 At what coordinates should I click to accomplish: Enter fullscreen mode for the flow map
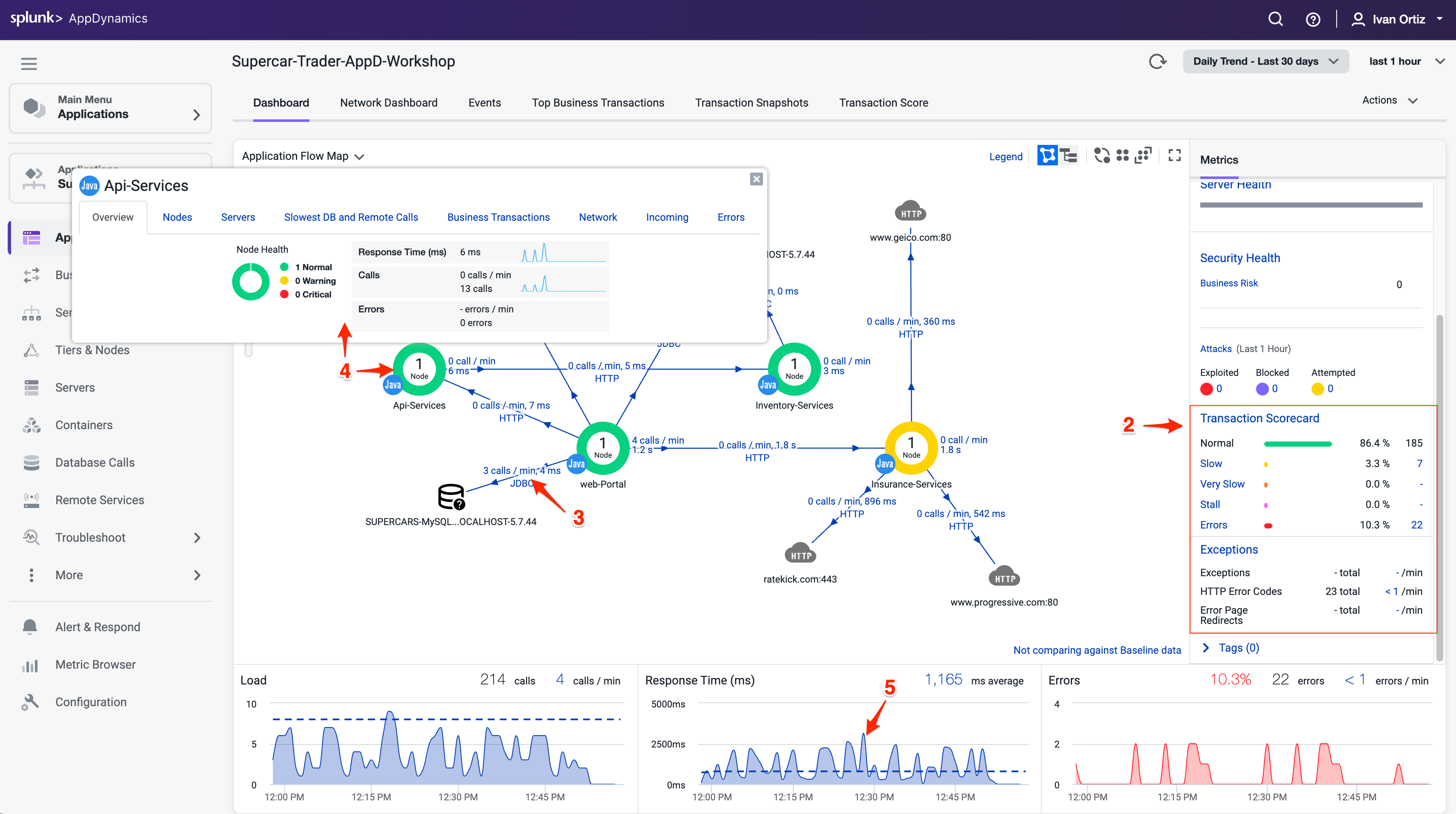[x=1175, y=156]
